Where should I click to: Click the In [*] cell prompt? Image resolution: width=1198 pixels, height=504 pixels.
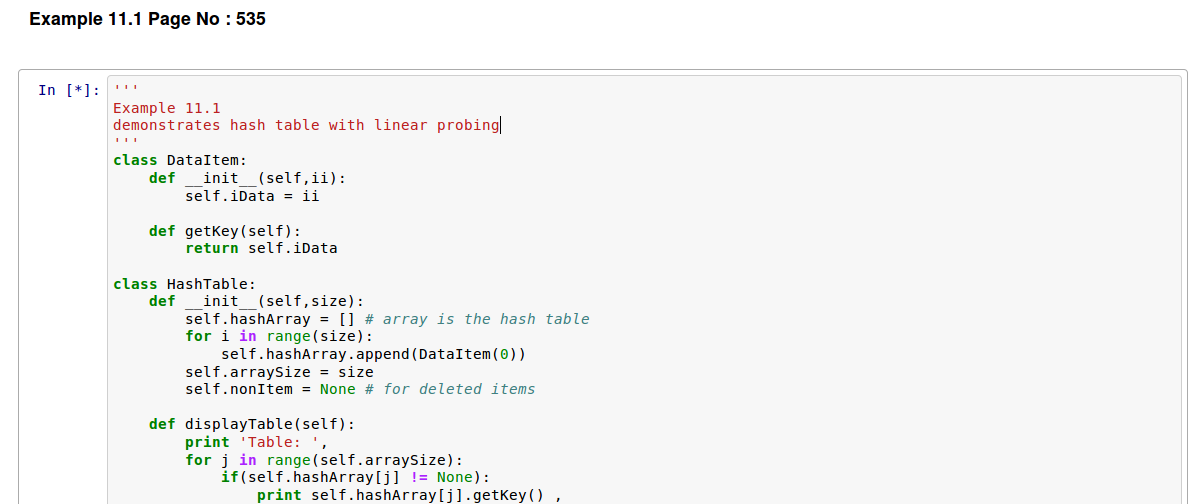point(69,90)
